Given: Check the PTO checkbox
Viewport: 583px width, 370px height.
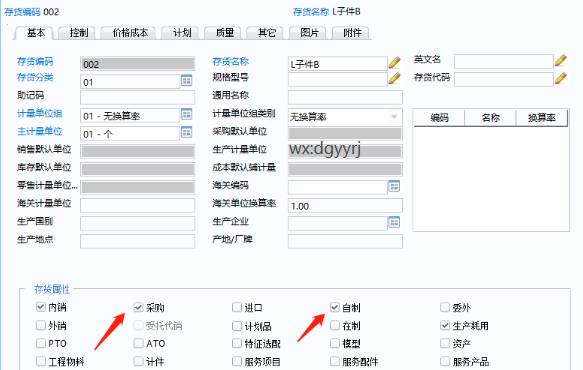Looking at the screenshot, I should coord(41,343).
